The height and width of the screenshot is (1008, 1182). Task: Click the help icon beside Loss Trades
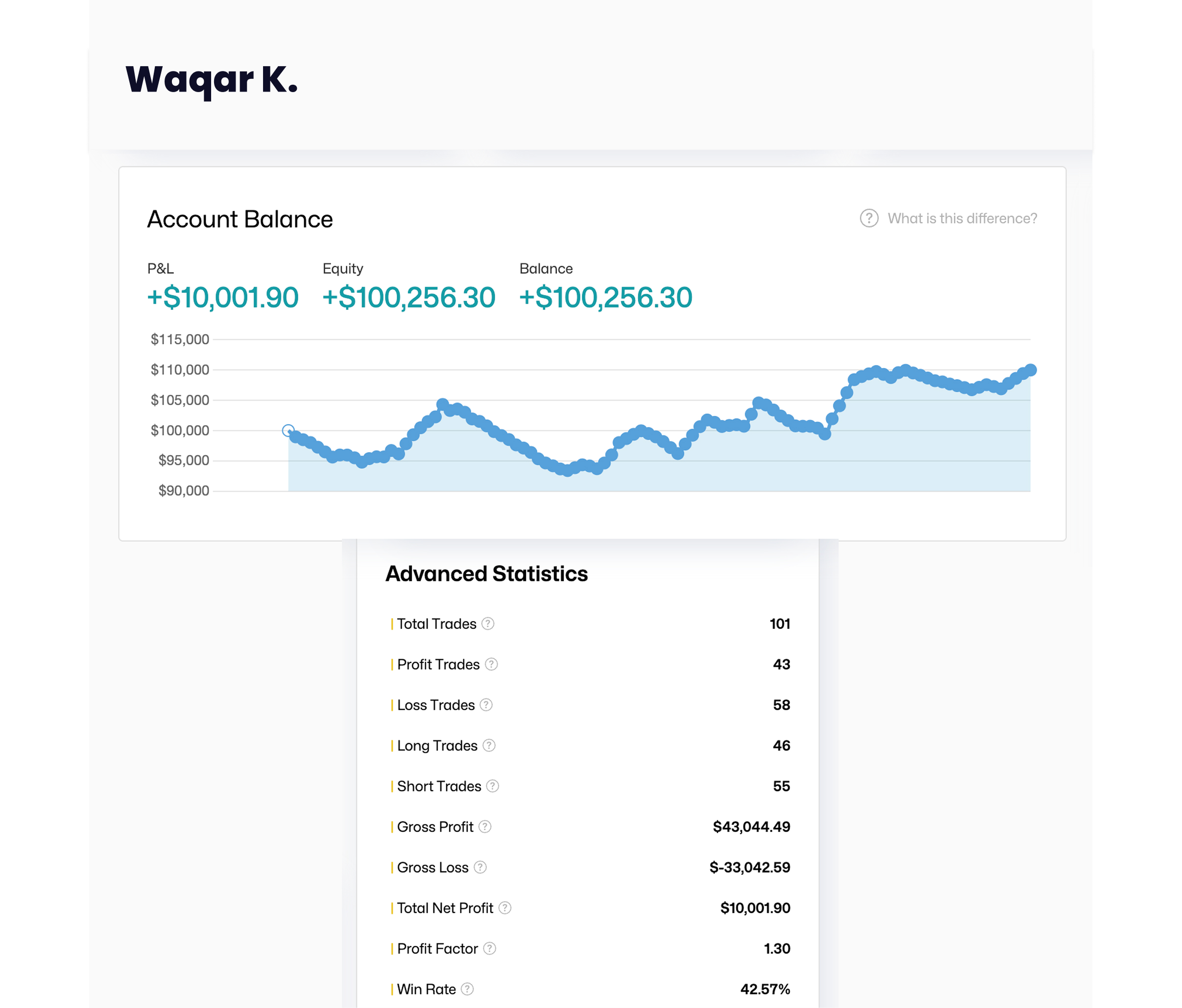tap(486, 704)
